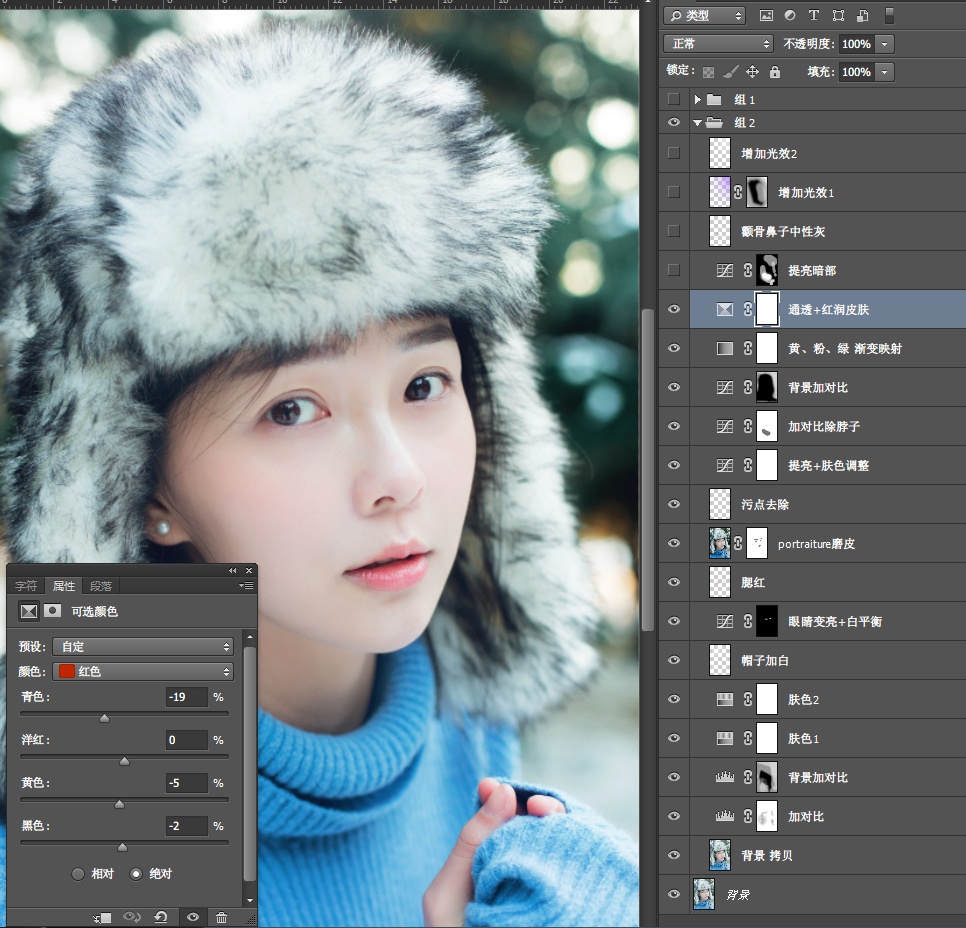Open the 填充 fill dropdown arrow
This screenshot has width=966, height=928.
[x=885, y=72]
